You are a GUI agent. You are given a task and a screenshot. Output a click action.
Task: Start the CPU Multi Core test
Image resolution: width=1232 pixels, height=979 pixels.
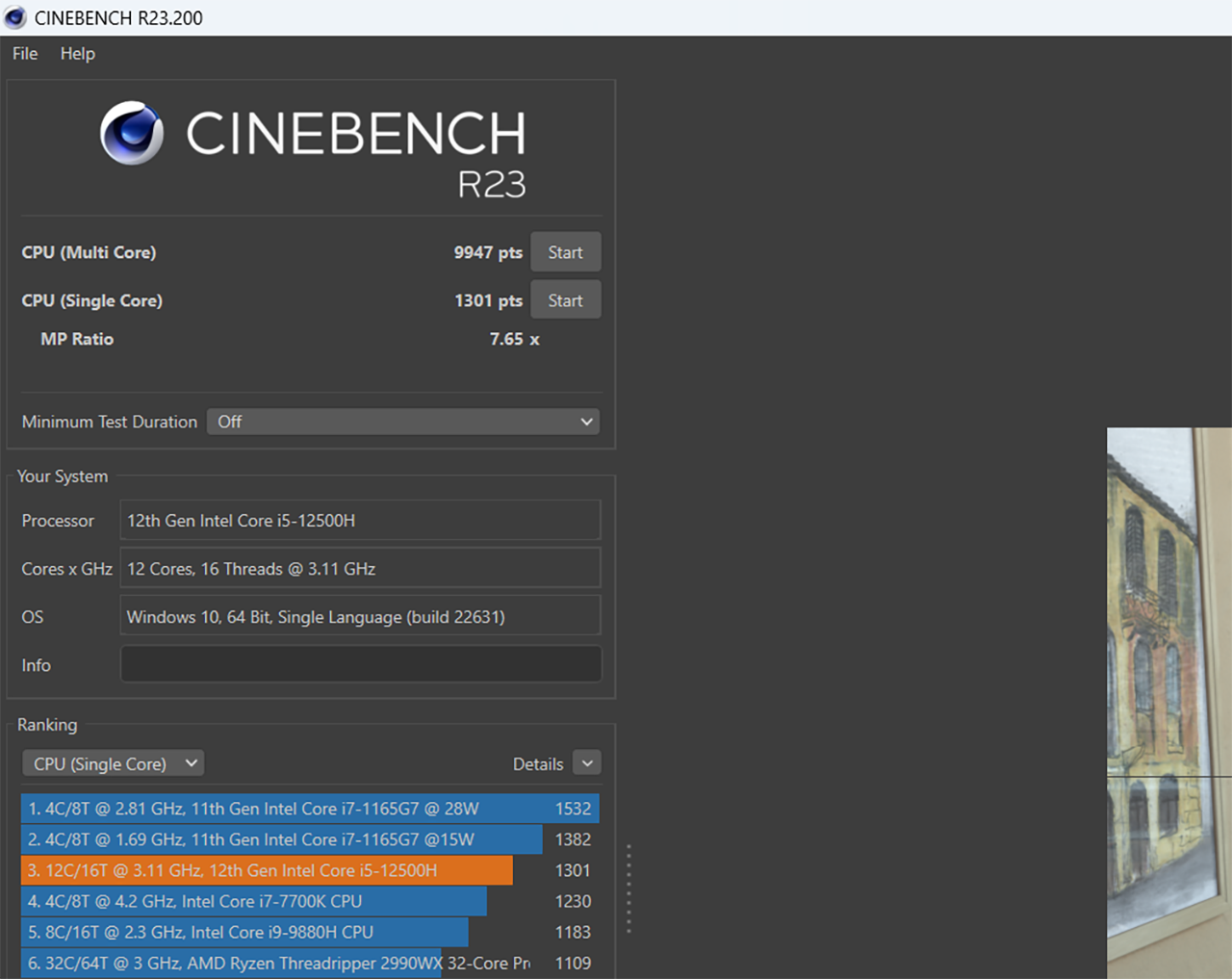tap(566, 252)
